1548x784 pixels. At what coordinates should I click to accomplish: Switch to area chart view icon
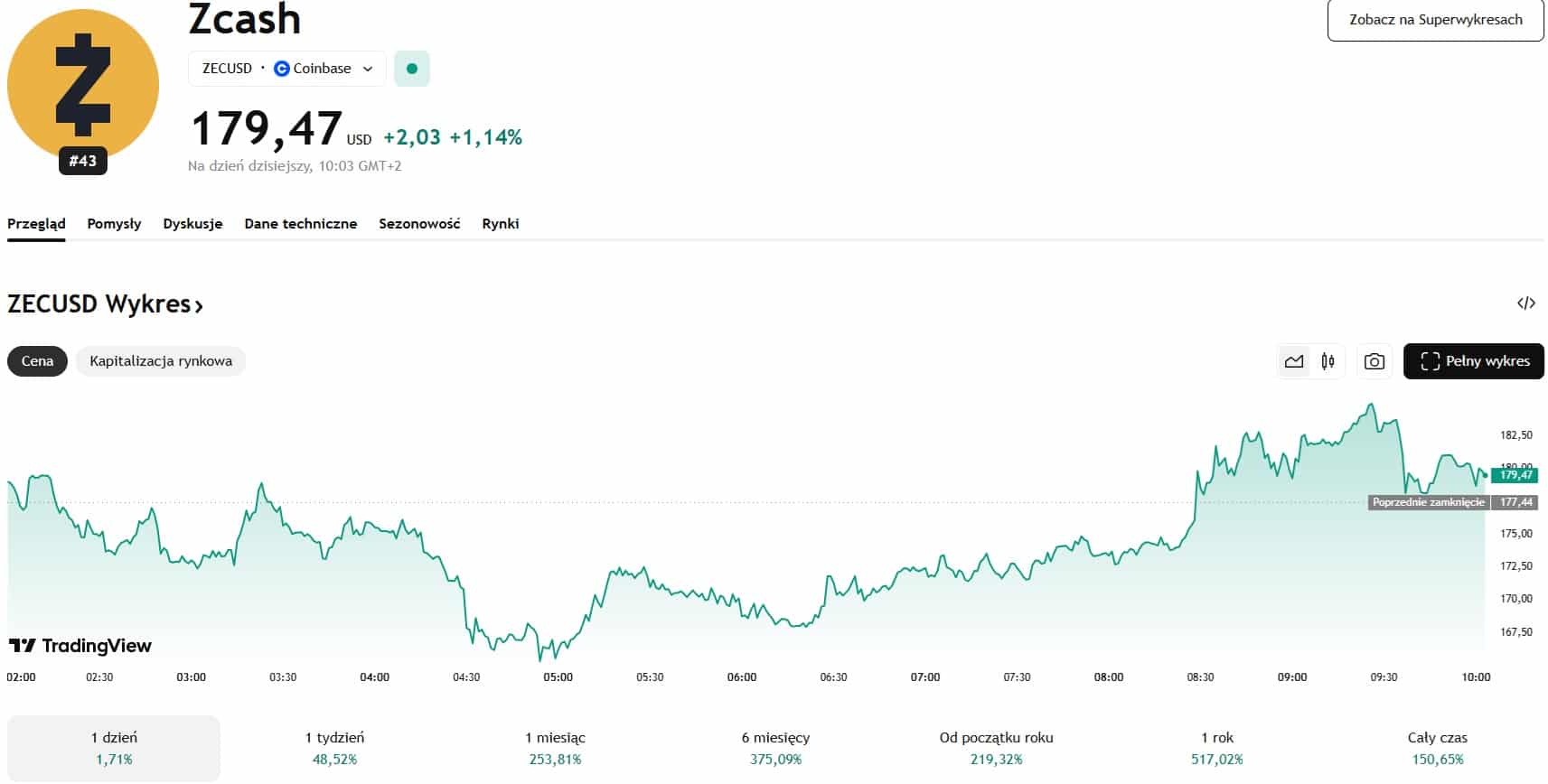click(x=1294, y=361)
